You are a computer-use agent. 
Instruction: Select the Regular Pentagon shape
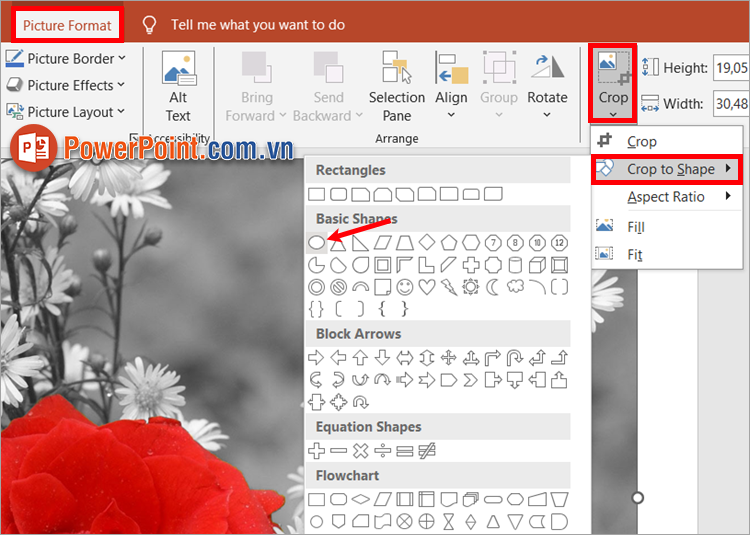click(x=449, y=243)
